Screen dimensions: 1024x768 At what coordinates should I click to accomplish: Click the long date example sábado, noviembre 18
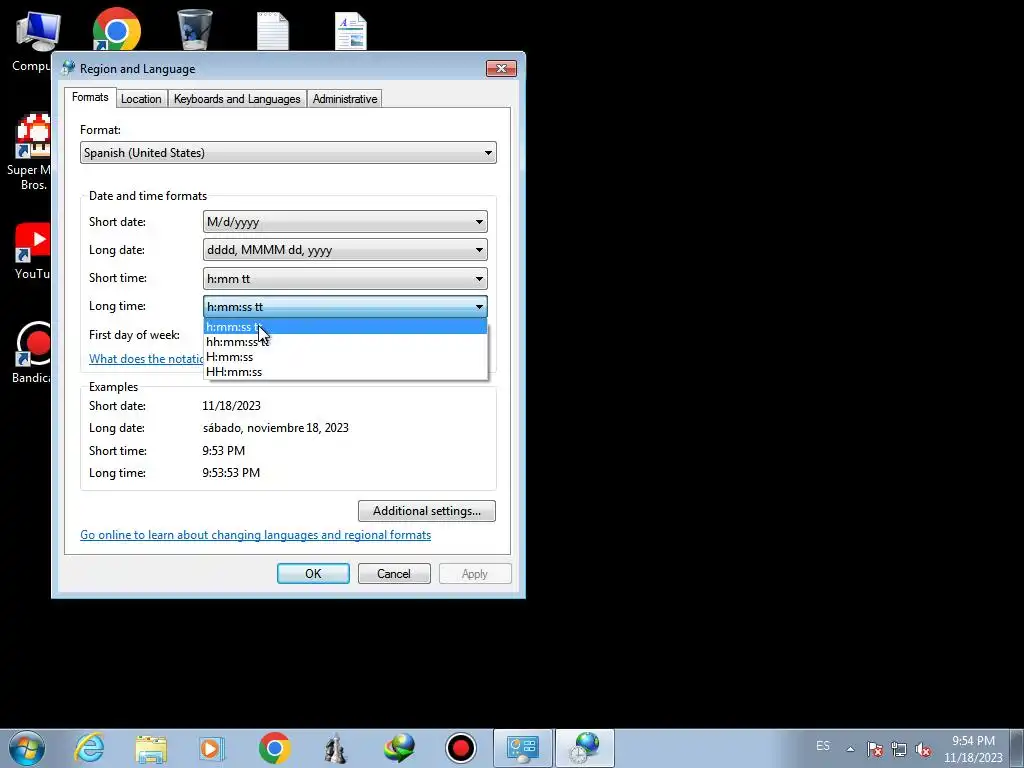(276, 428)
